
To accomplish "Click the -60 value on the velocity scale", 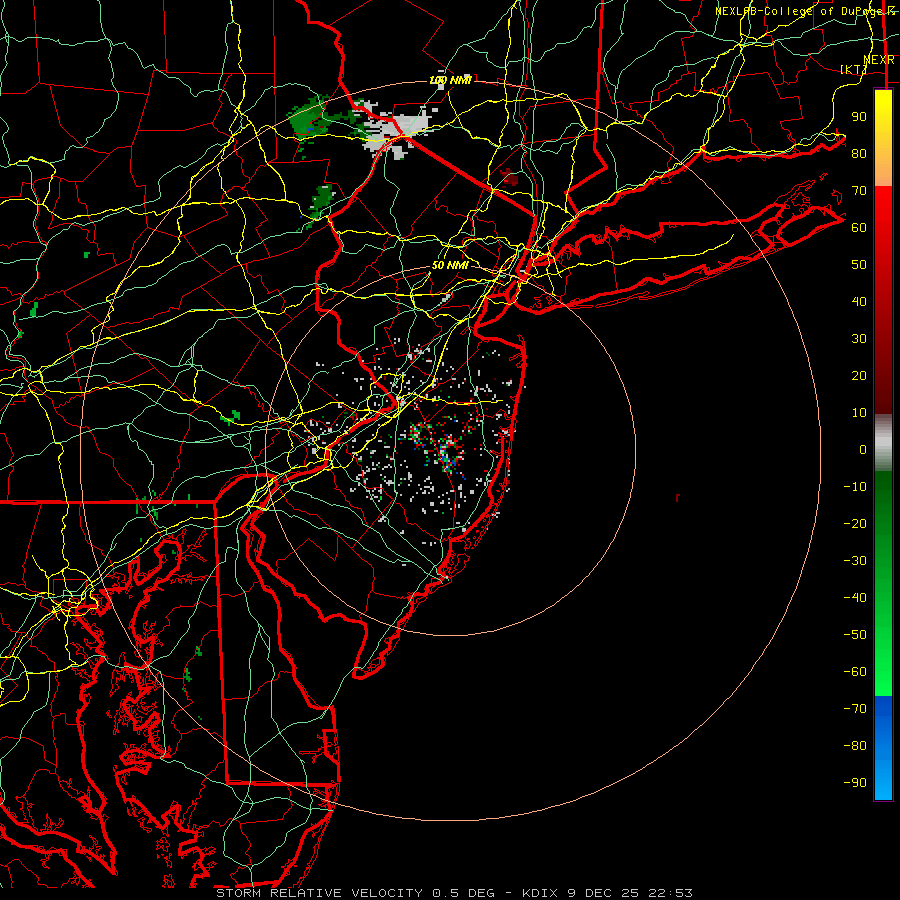I will [x=855, y=672].
